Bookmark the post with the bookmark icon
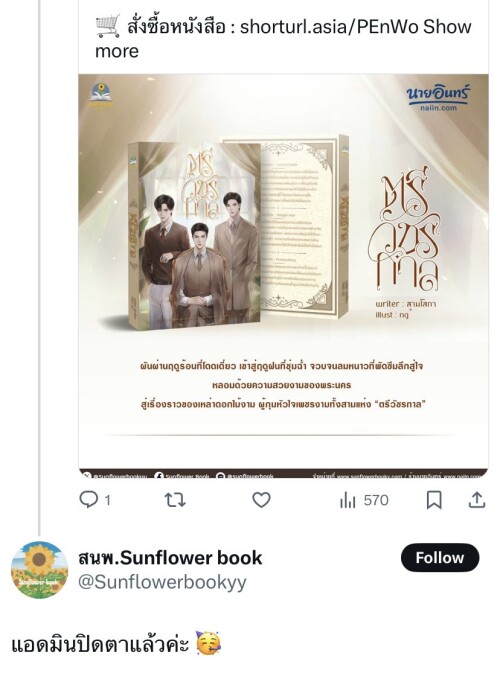 pos(434,500)
